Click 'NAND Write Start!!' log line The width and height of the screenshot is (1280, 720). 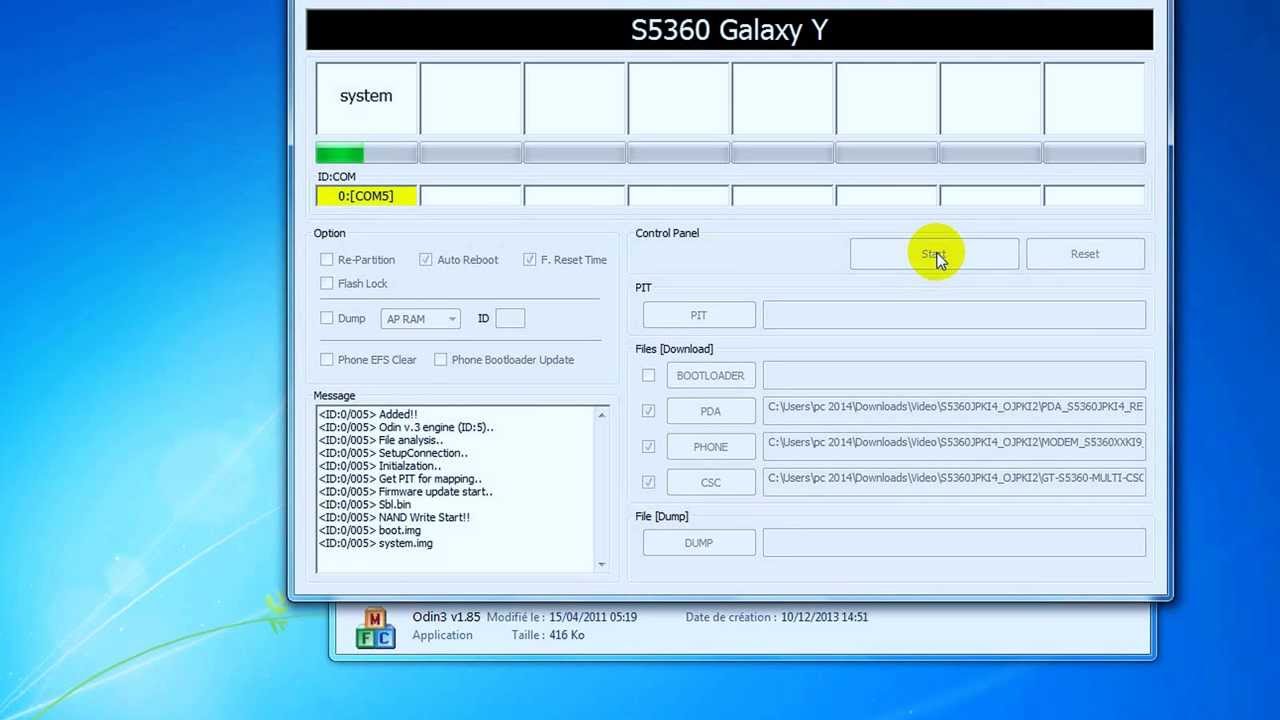(394, 518)
